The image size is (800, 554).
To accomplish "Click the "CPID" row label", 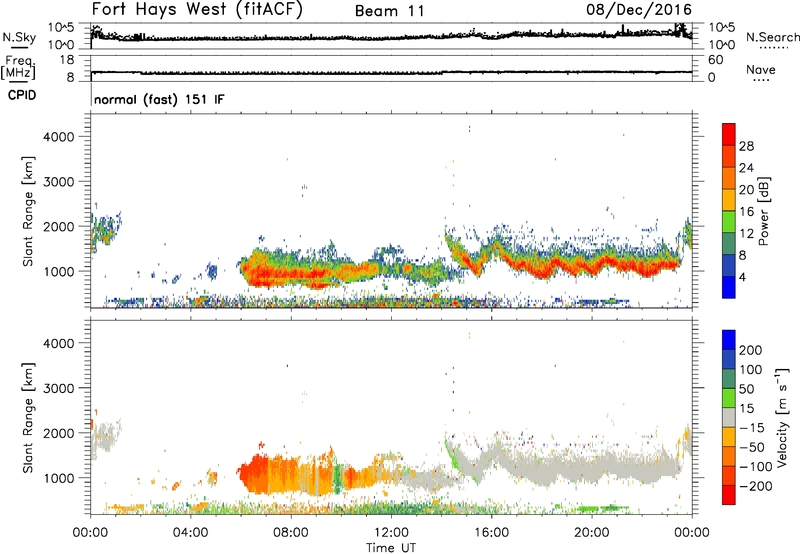I will 22,95.
